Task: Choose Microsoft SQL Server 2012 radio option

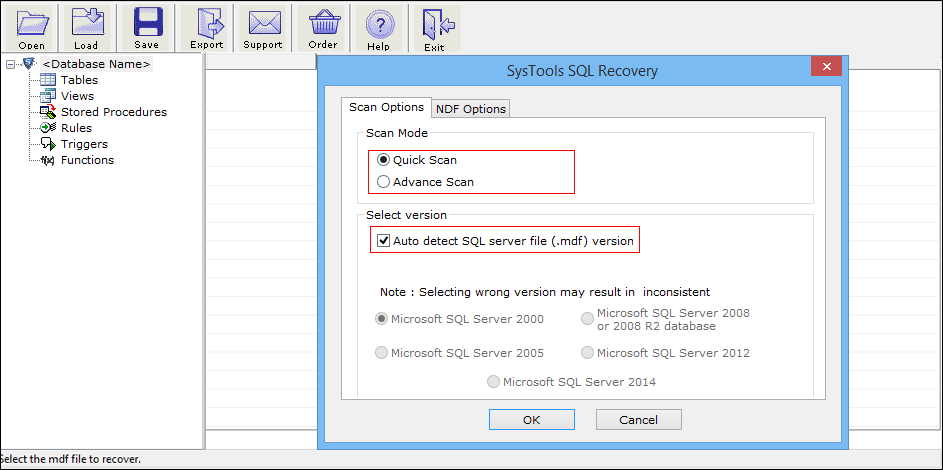Action: coord(588,353)
